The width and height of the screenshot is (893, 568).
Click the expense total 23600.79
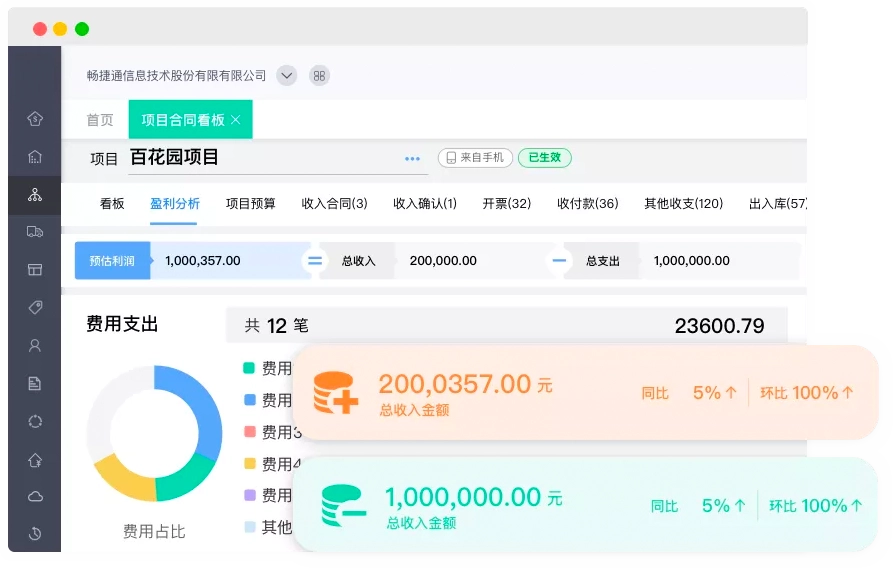click(719, 326)
